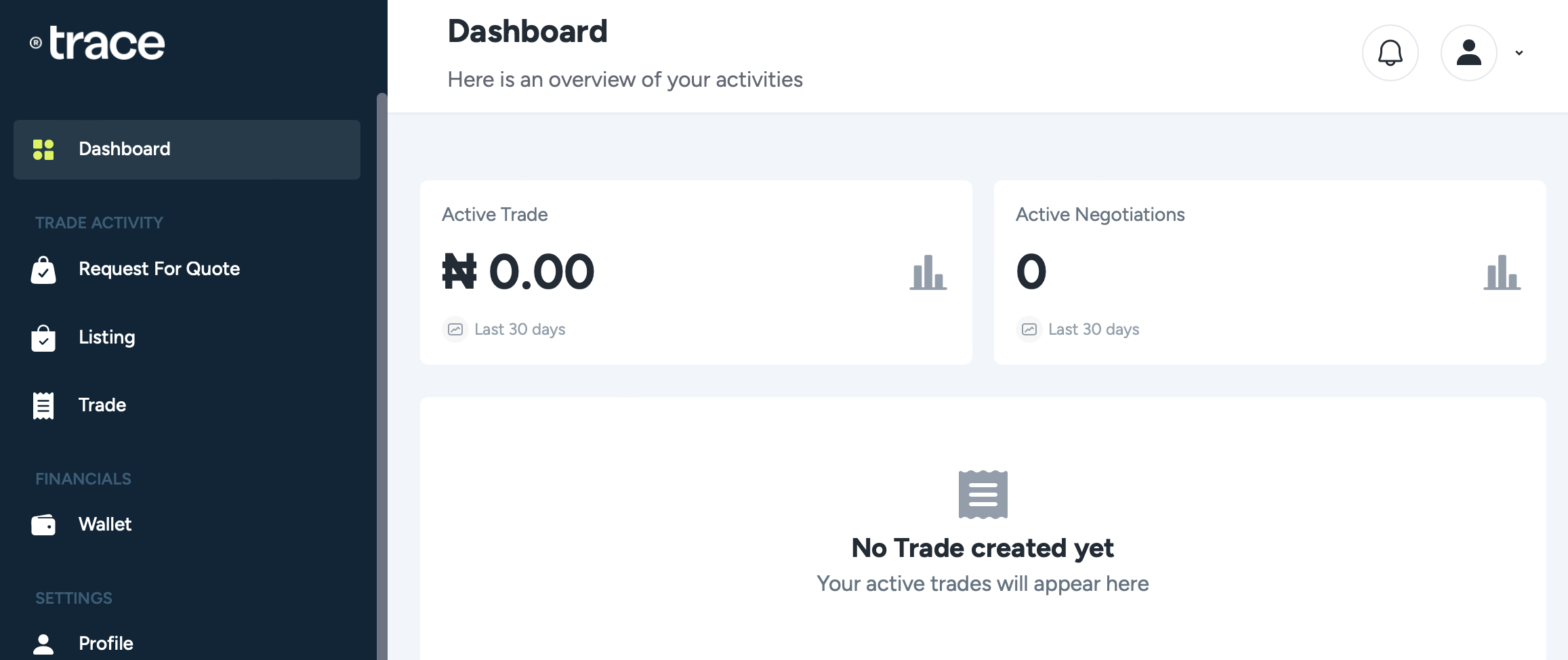Click the Active Trade bar chart icon
The image size is (1568, 660).
click(x=928, y=272)
